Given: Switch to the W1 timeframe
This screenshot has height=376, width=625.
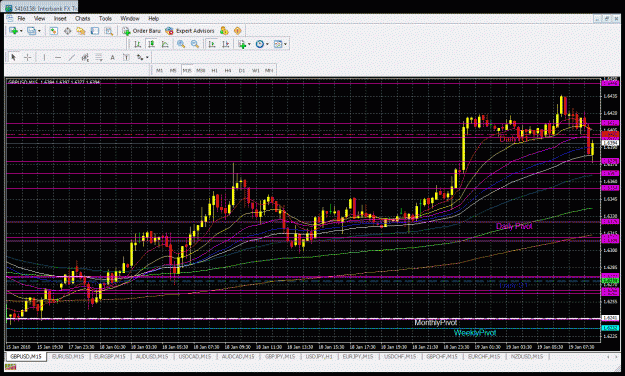Looking at the screenshot, I should coord(256,71).
